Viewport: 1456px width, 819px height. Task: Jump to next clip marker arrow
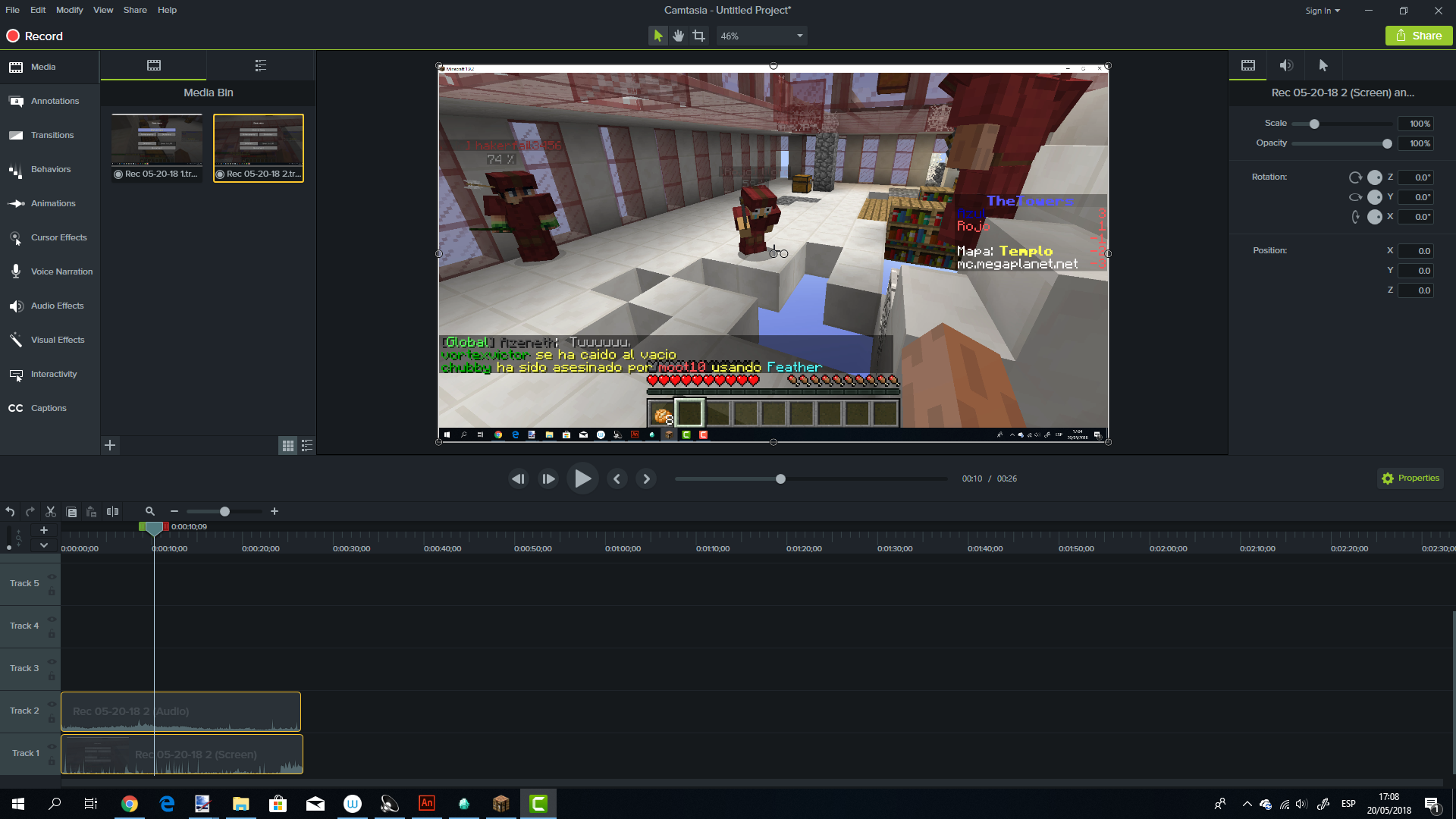click(x=646, y=479)
